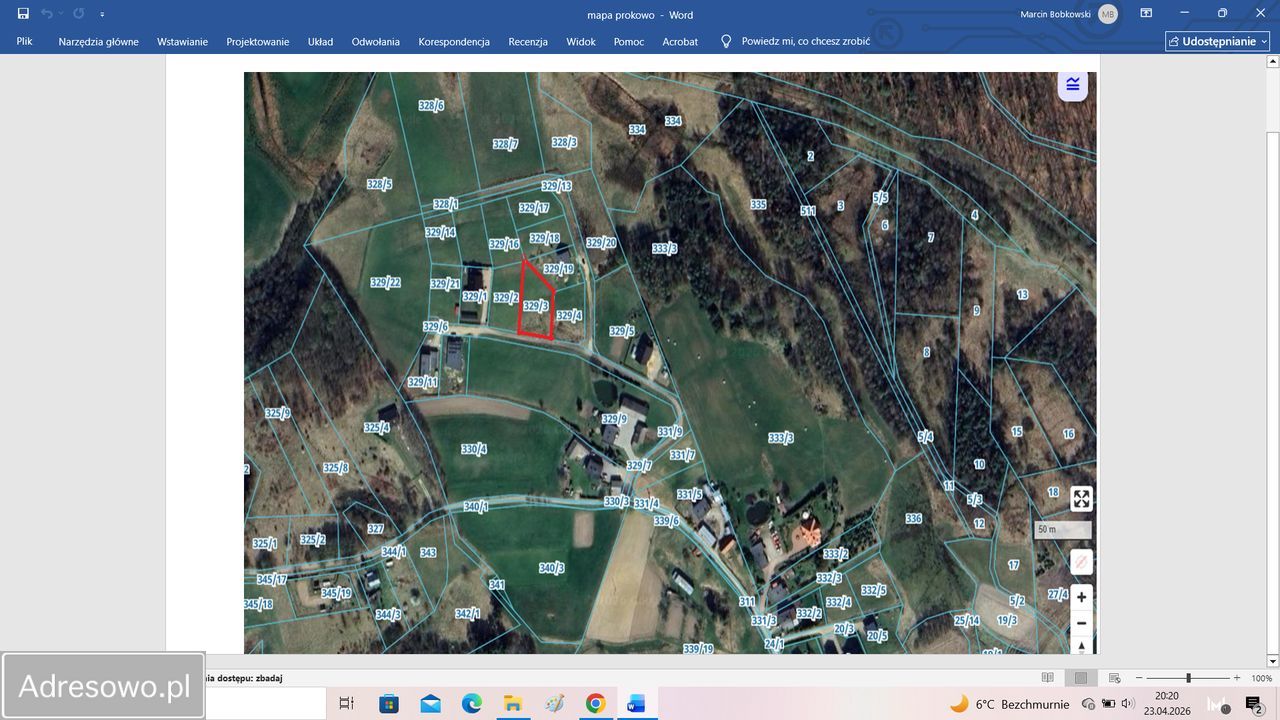This screenshot has height=720, width=1280.
Task: Switch to Print Layout view
Action: click(x=1081, y=678)
